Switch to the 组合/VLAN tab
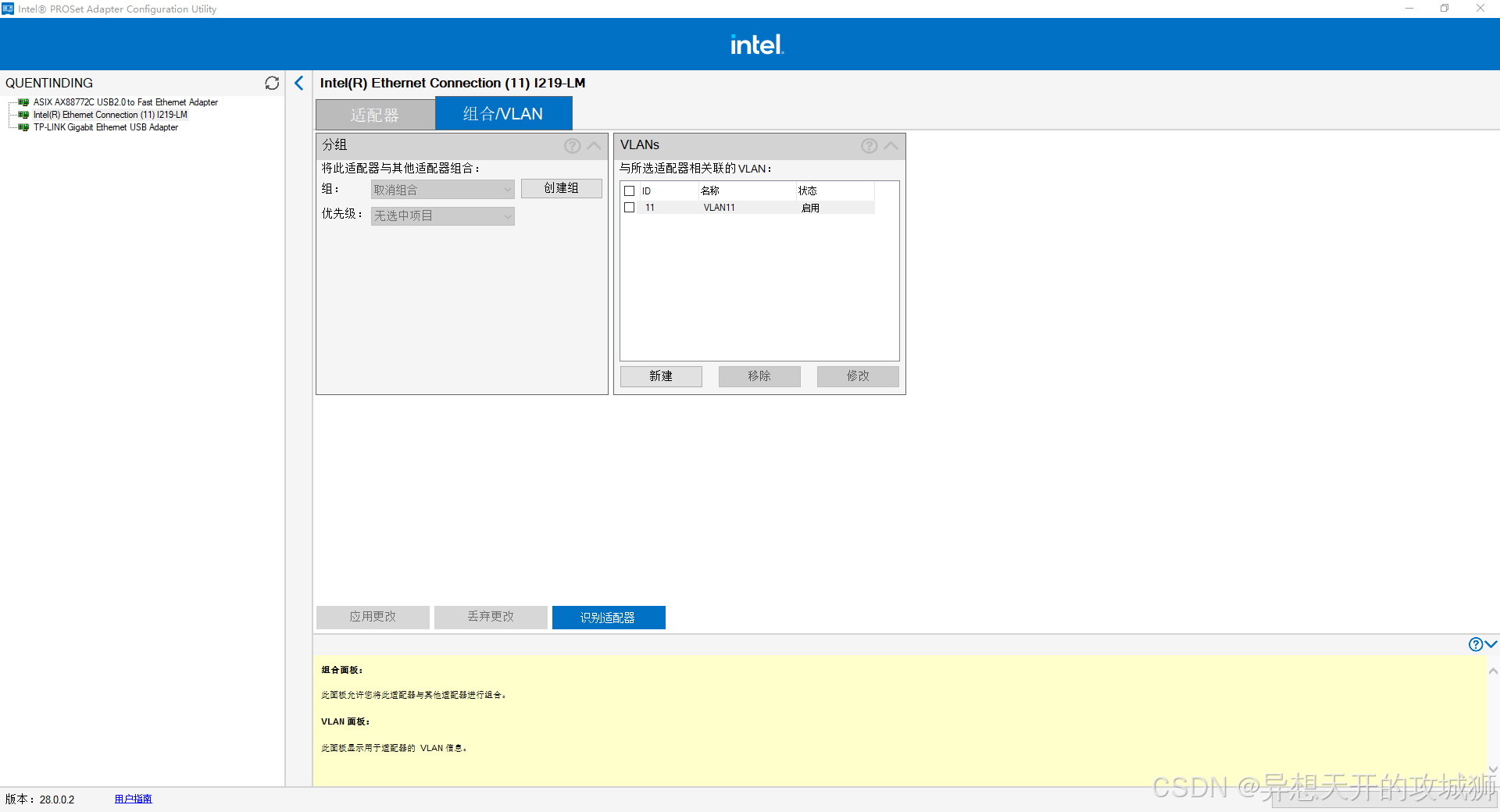1500x812 pixels. [x=502, y=113]
